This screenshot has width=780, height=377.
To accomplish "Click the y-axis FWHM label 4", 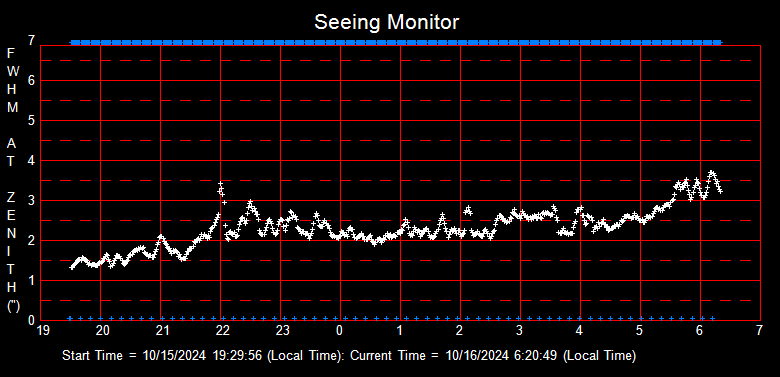I will click(32, 160).
